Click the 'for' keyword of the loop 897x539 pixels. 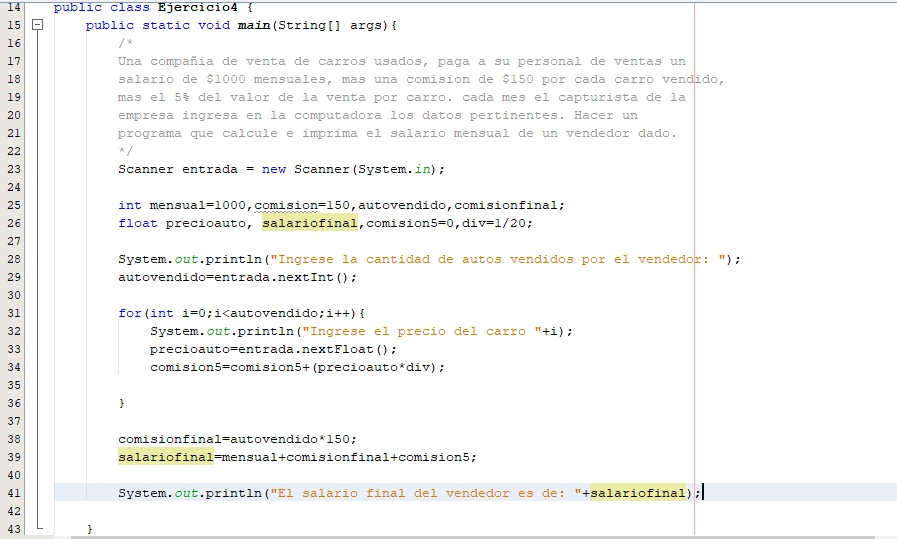[x=130, y=313]
